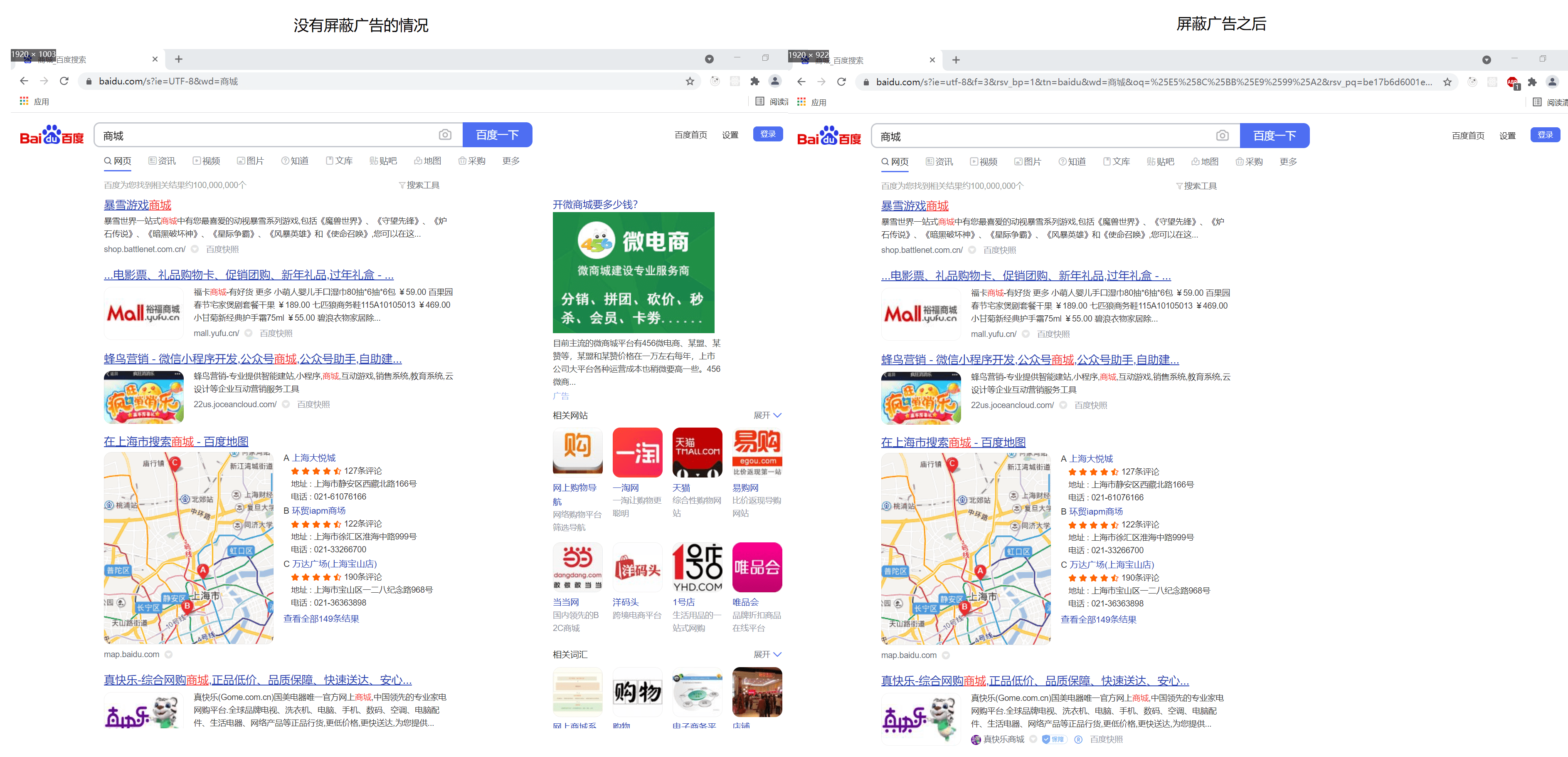The image size is (1568, 757).
Task: Open the 洋码头 site icon
Action: point(637,567)
